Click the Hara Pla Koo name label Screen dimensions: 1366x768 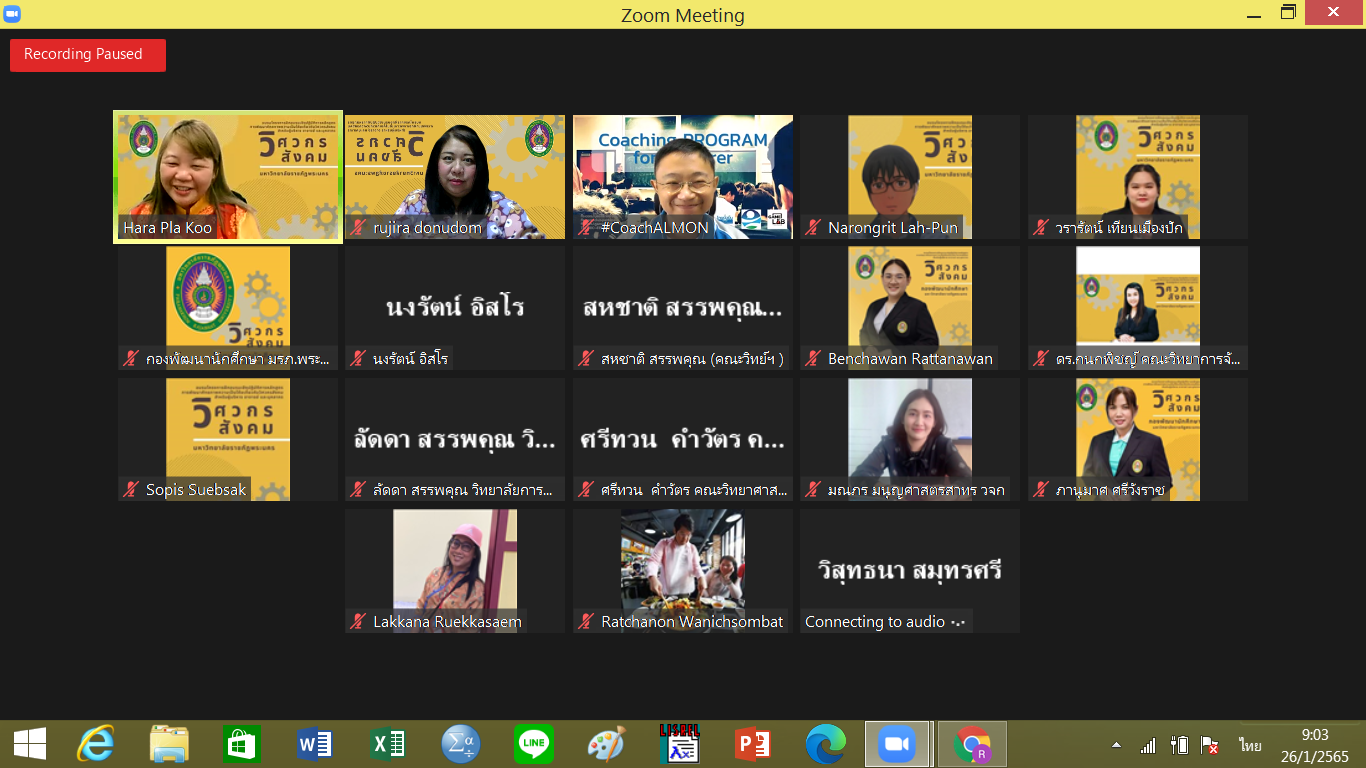pyautogui.click(x=167, y=228)
